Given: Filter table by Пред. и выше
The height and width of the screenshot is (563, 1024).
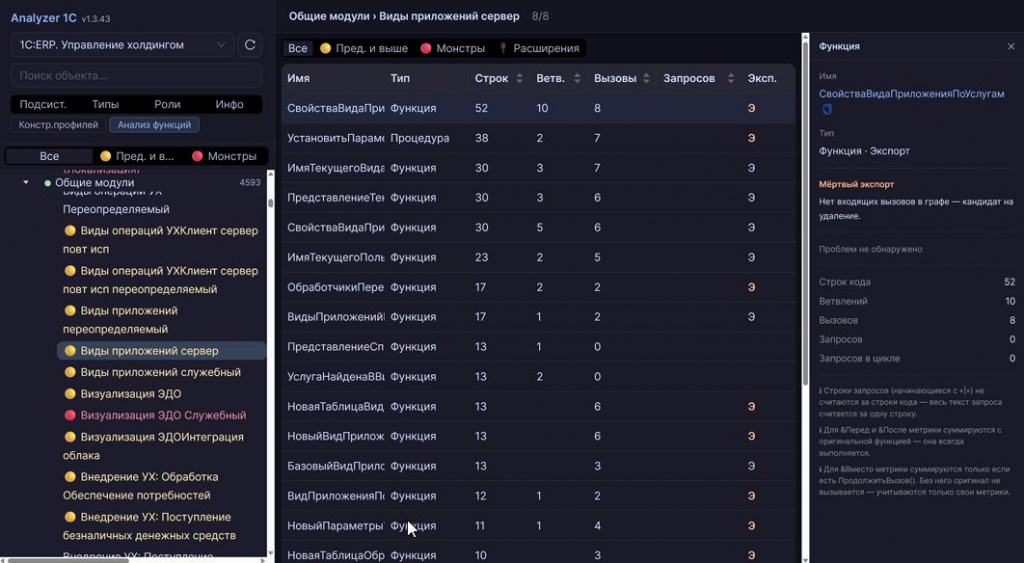Looking at the screenshot, I should click(364, 48).
